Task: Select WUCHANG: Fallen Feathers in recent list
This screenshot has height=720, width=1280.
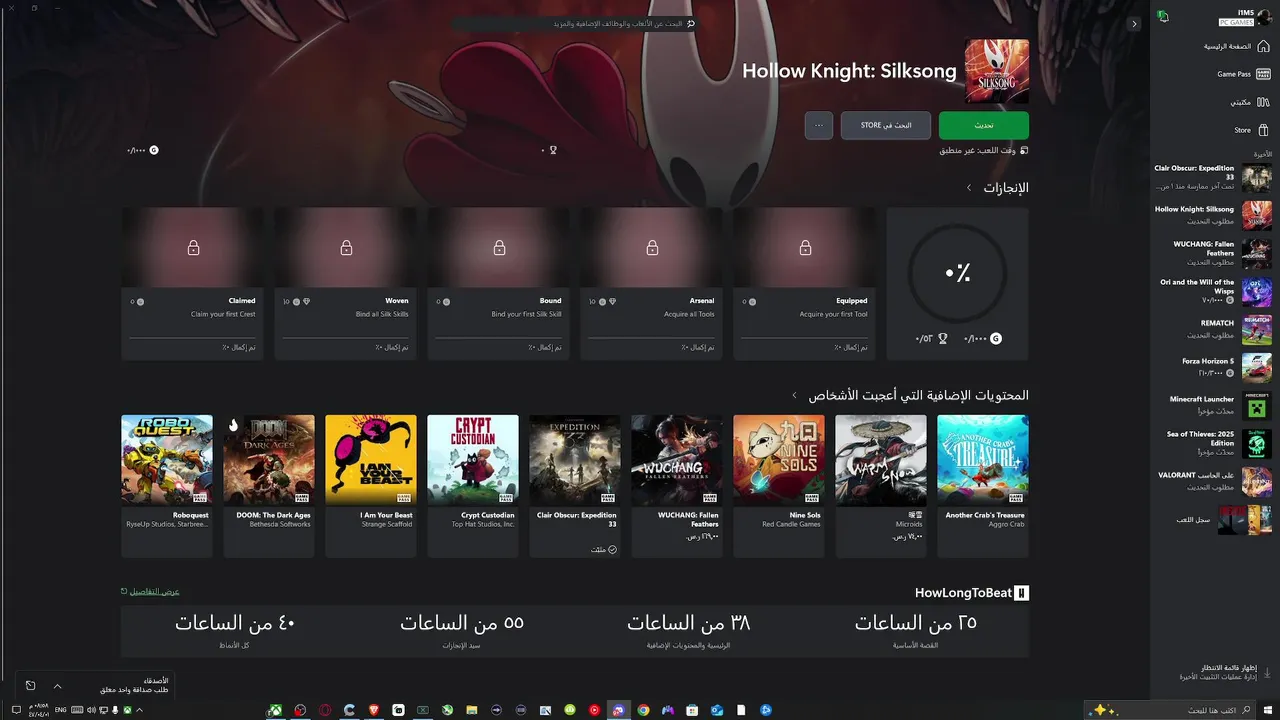Action: [1212, 253]
